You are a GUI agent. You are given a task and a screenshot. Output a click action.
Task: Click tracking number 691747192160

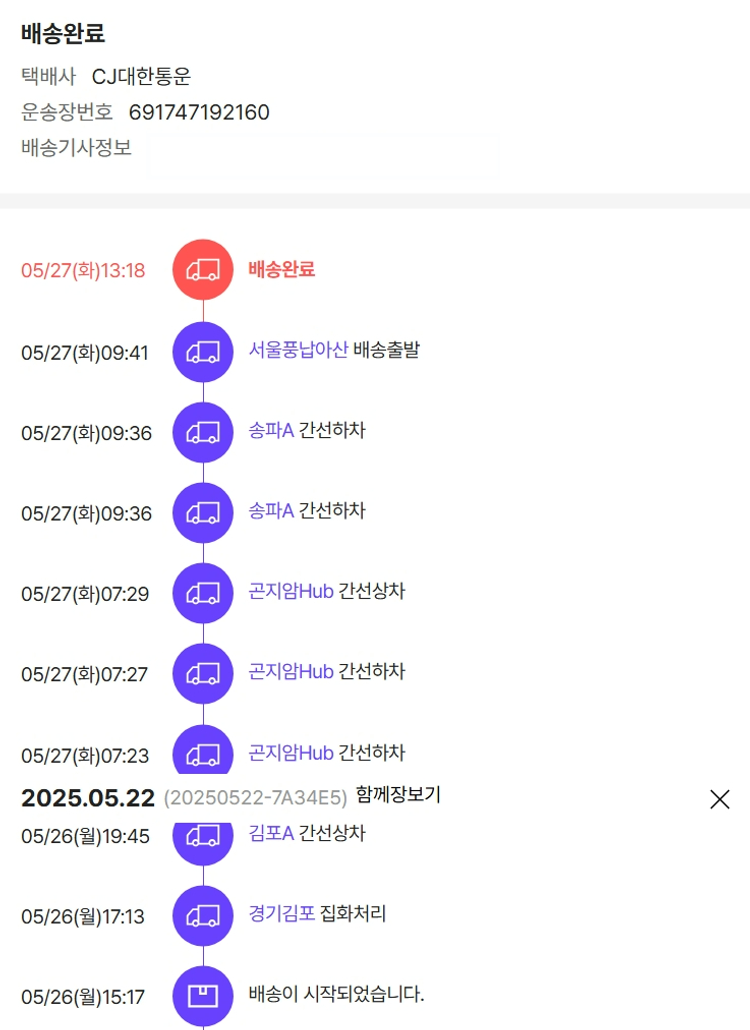pyautogui.click(x=199, y=112)
